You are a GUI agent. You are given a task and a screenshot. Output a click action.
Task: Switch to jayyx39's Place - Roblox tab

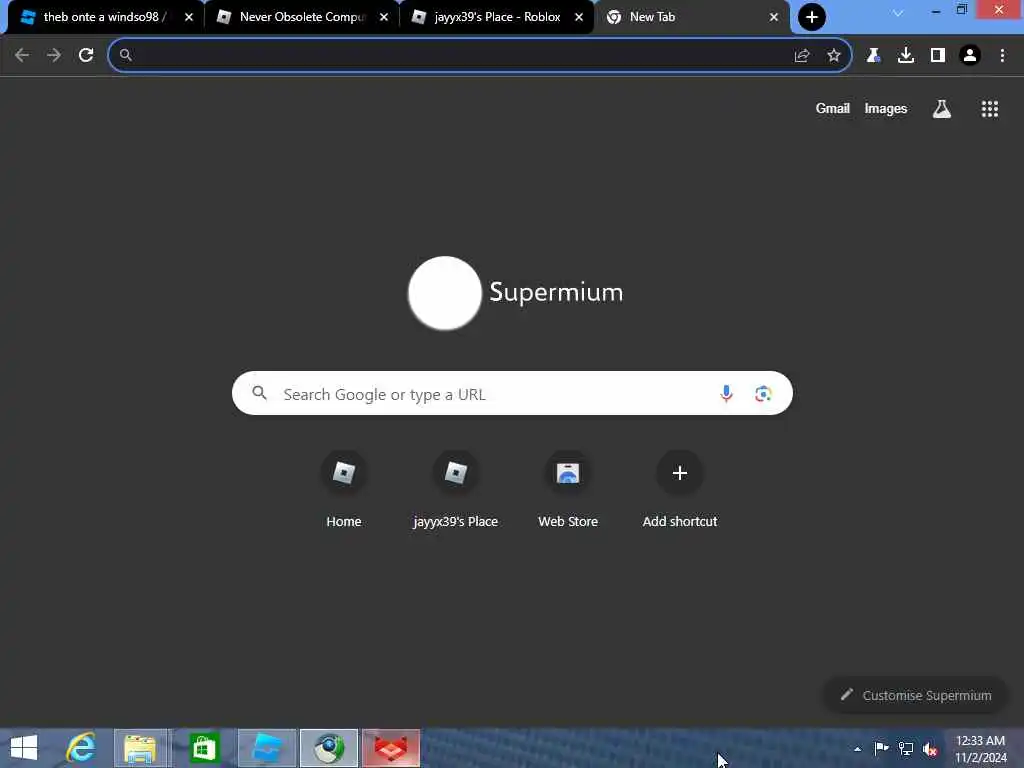pos(496,17)
